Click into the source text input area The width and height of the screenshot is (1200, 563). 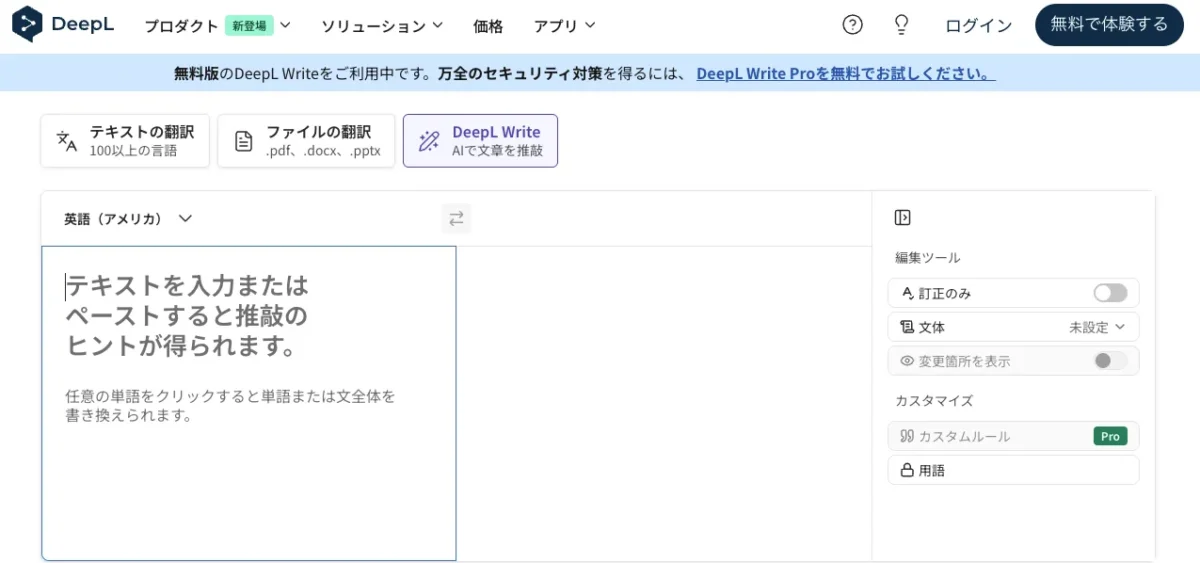pos(249,403)
